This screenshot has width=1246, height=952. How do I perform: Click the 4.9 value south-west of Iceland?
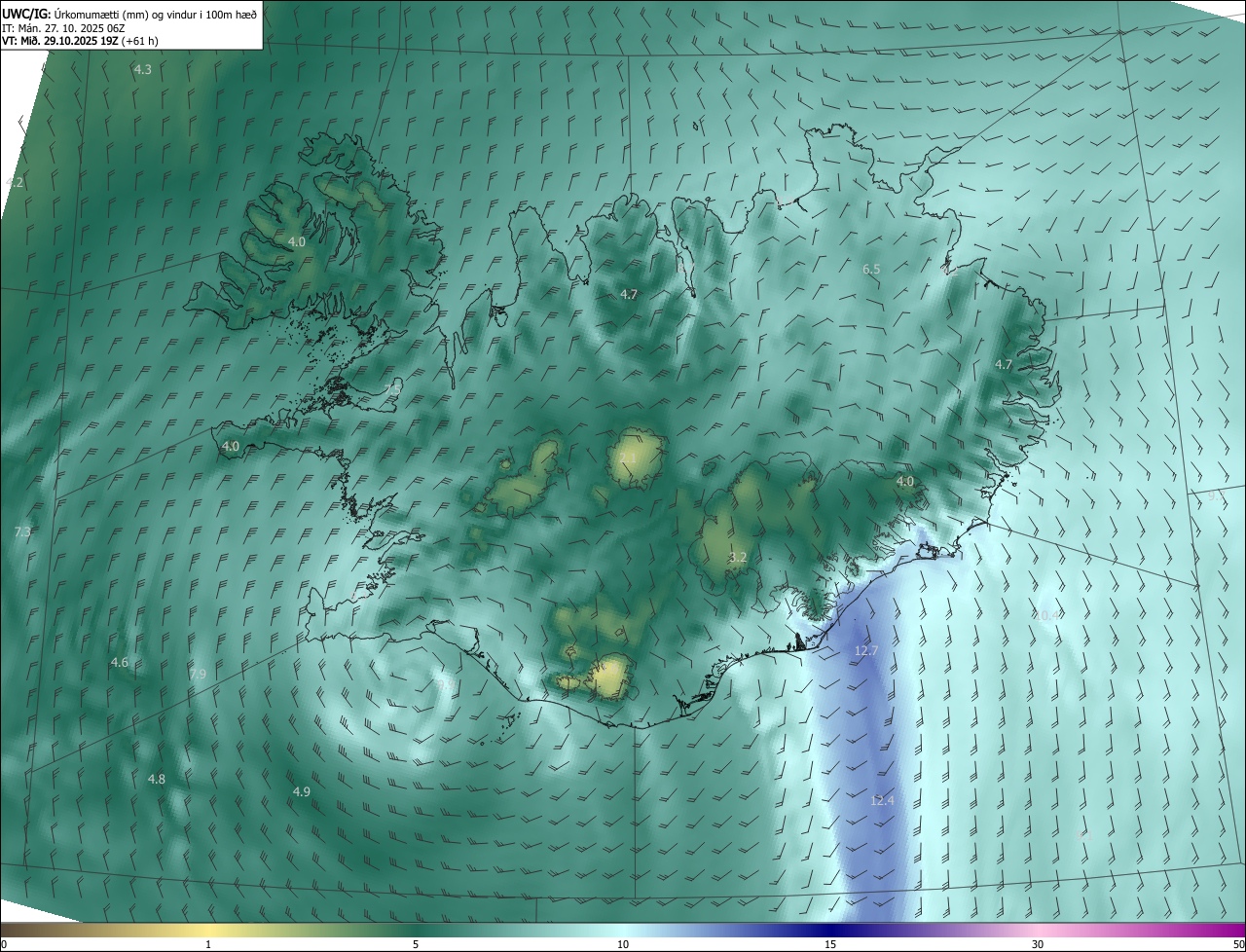(x=302, y=791)
